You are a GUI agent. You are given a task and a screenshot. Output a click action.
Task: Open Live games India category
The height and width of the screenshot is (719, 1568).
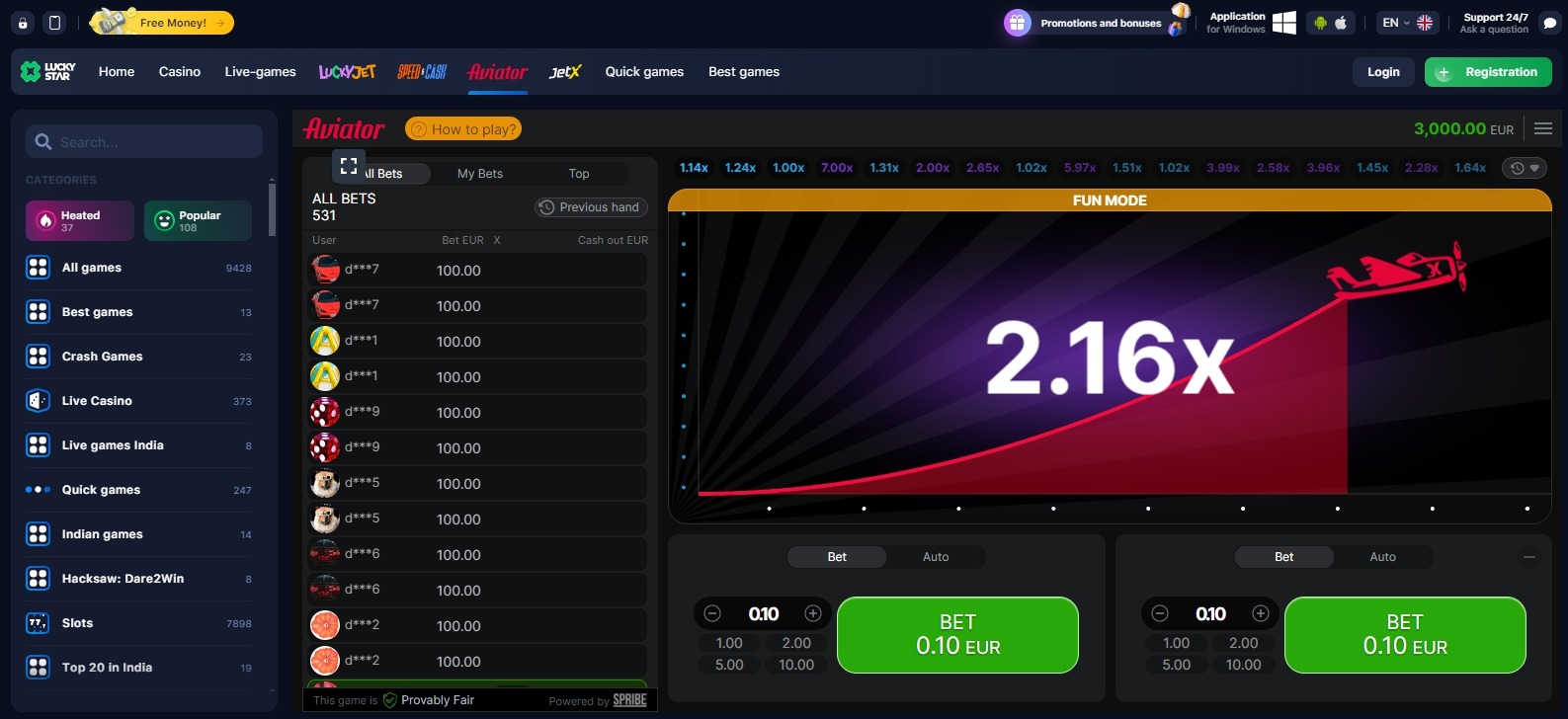tap(138, 445)
